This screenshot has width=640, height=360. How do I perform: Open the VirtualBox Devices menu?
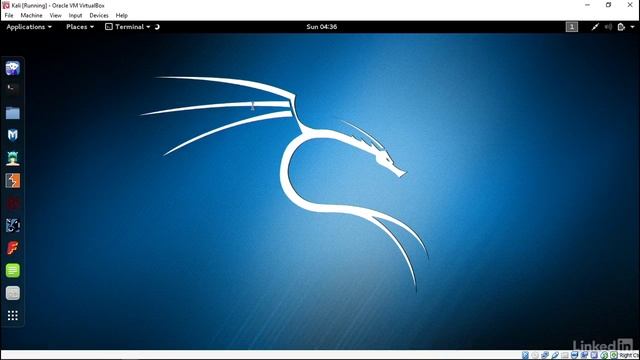[x=99, y=16]
